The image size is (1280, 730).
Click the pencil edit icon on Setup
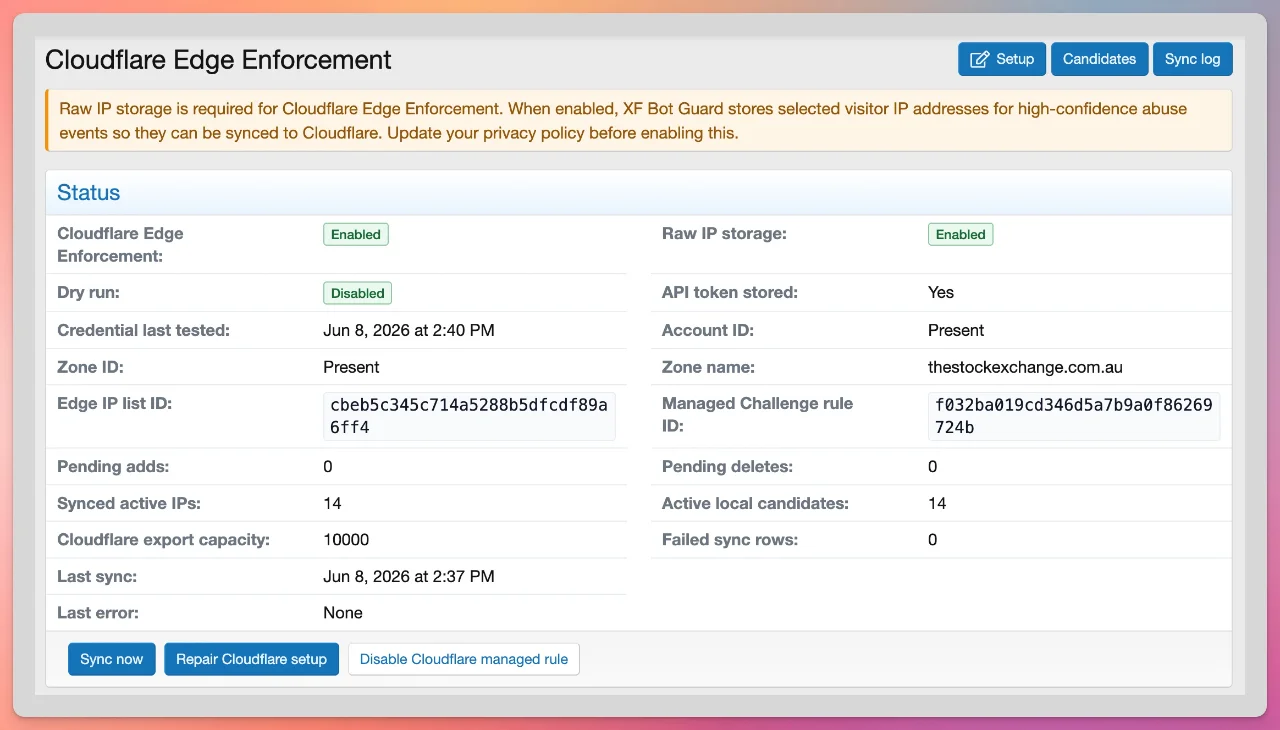pyautogui.click(x=980, y=59)
